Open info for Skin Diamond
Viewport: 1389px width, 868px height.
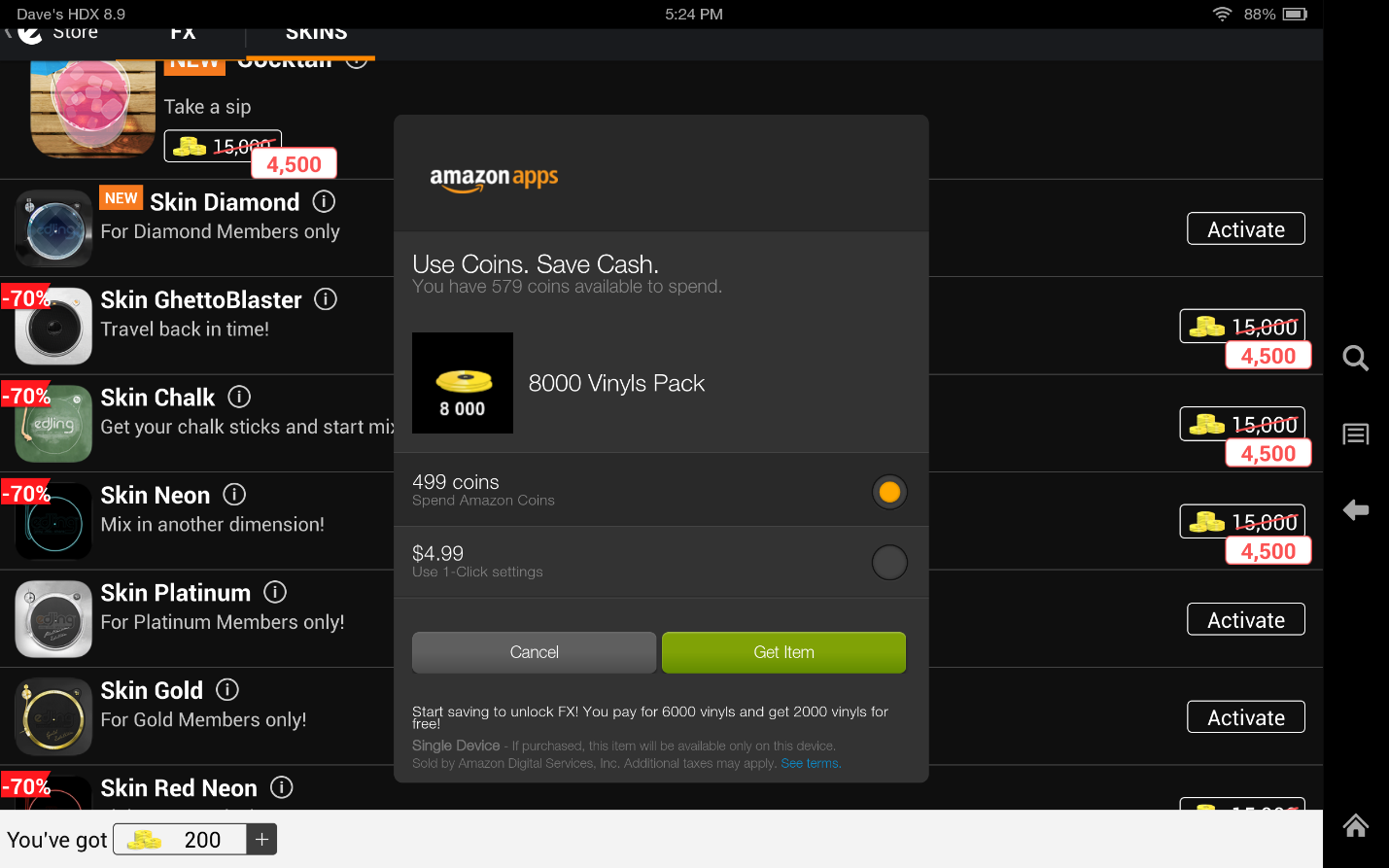[x=324, y=201]
